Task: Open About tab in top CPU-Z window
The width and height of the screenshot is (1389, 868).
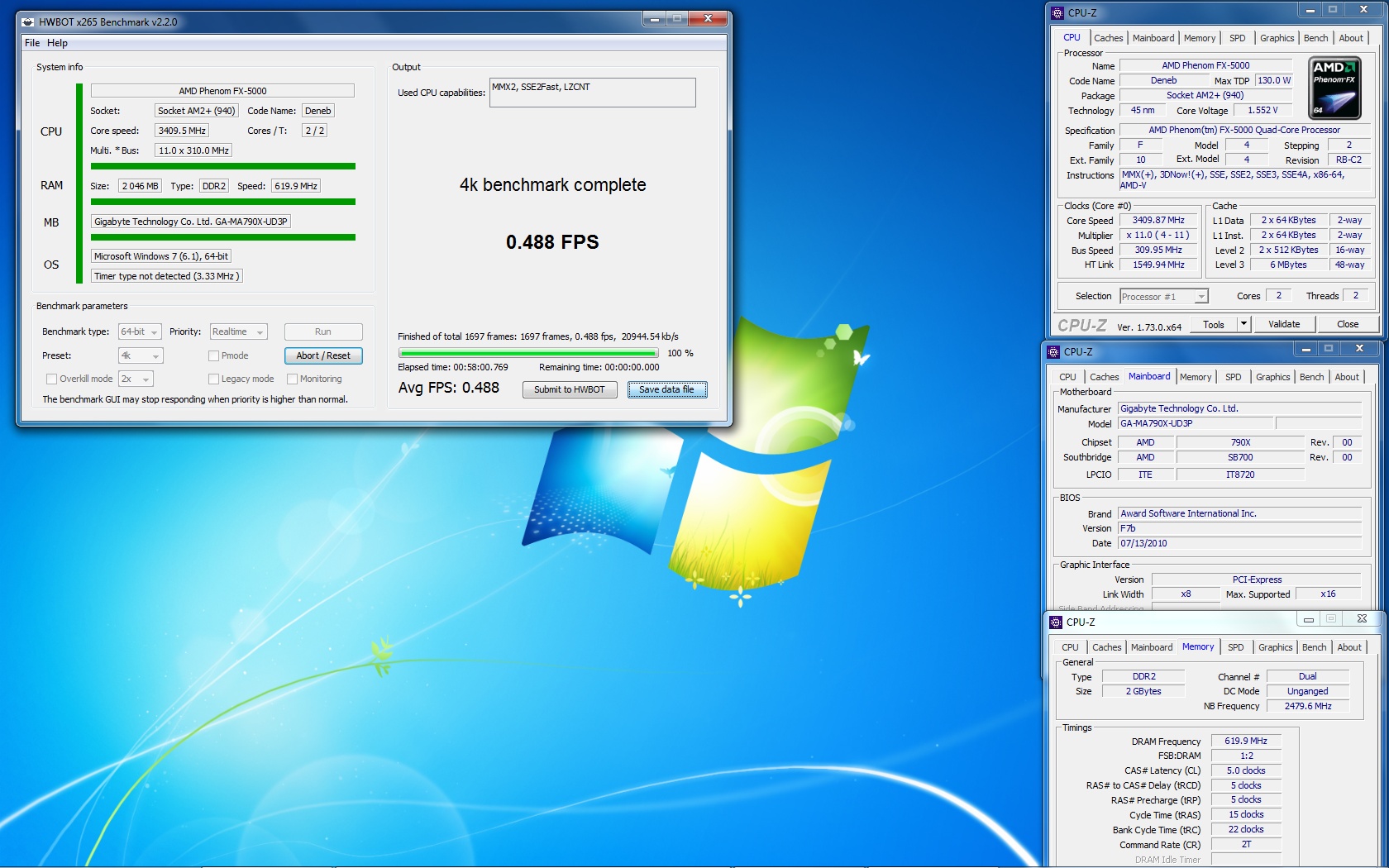Action: coord(1351,38)
